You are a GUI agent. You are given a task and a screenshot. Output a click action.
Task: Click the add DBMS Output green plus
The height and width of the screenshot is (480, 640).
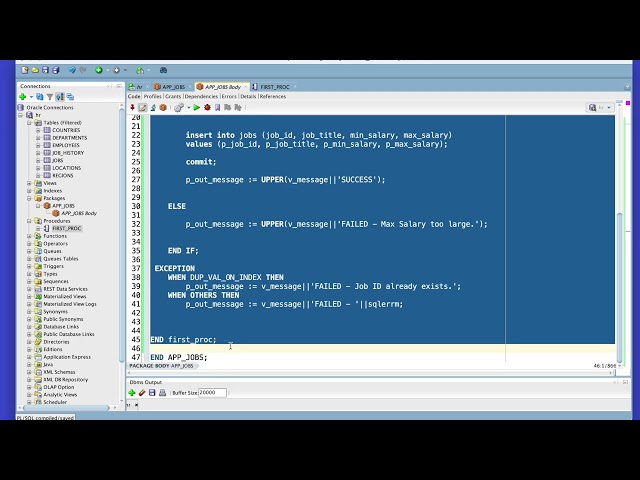click(x=131, y=393)
